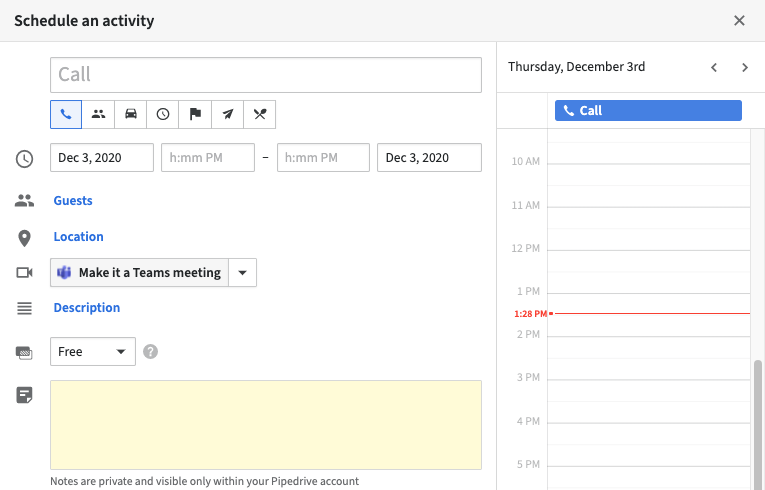Open the Free/Busy availability dropdown

pos(93,351)
